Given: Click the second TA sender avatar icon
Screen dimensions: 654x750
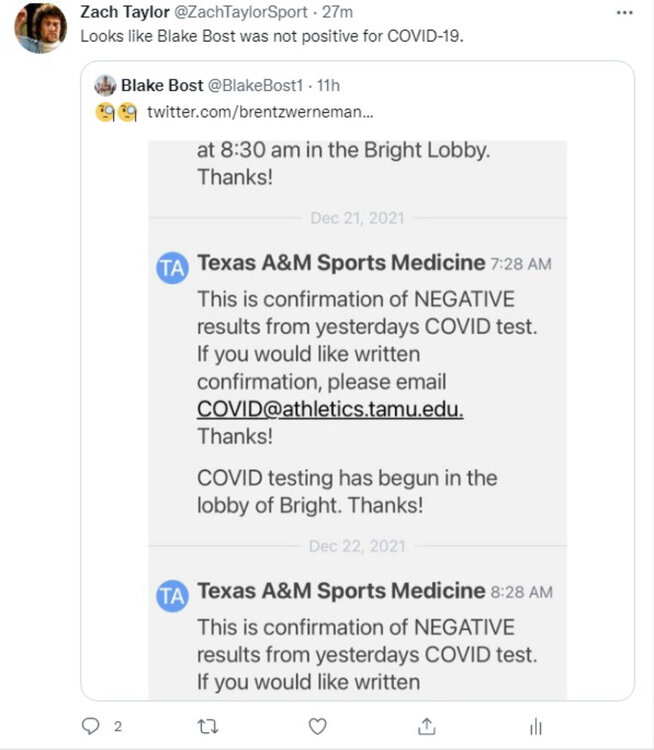Looking at the screenshot, I should [x=172, y=596].
